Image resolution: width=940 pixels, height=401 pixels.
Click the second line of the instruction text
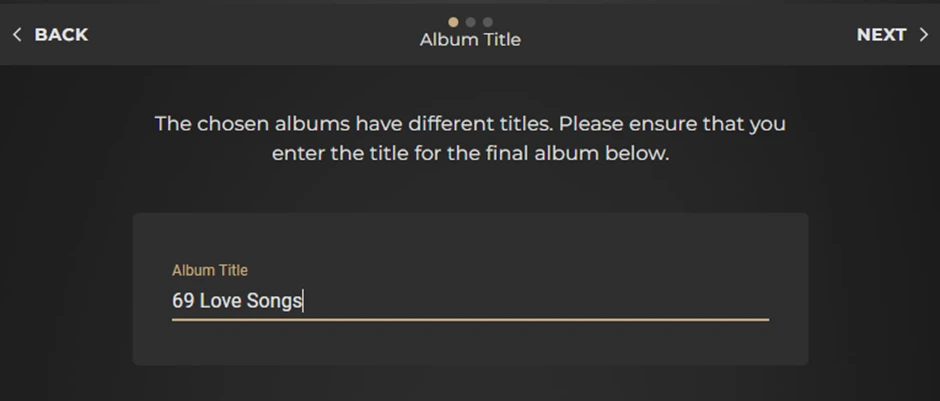point(470,155)
